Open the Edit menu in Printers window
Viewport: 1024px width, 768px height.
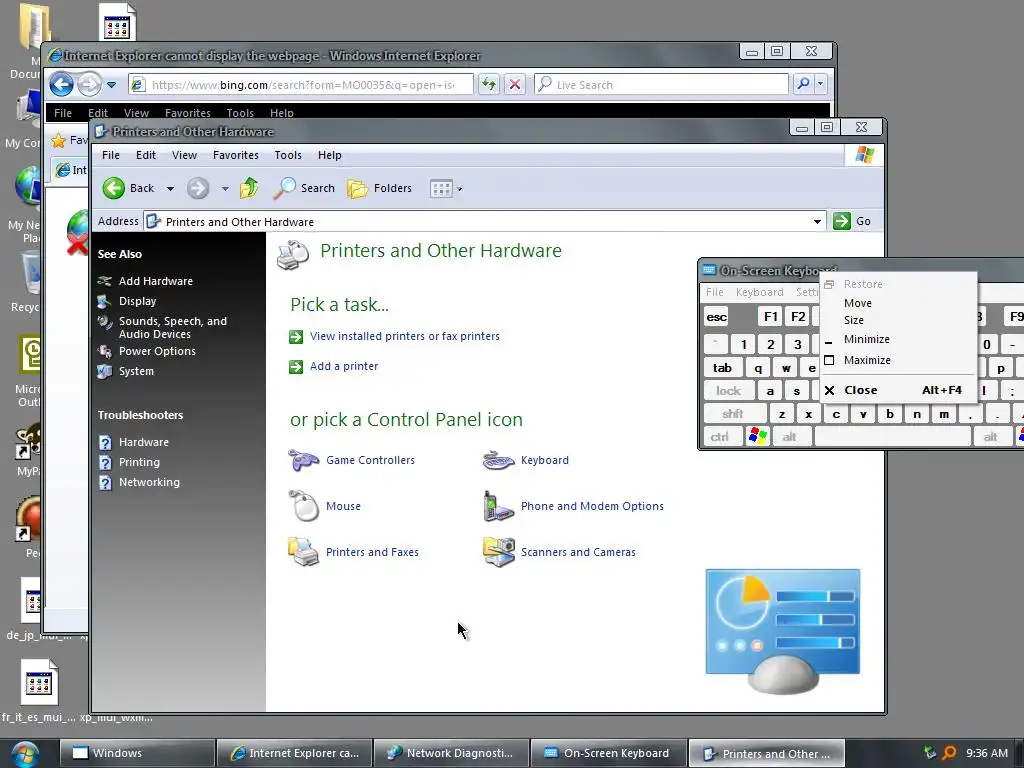[146, 155]
